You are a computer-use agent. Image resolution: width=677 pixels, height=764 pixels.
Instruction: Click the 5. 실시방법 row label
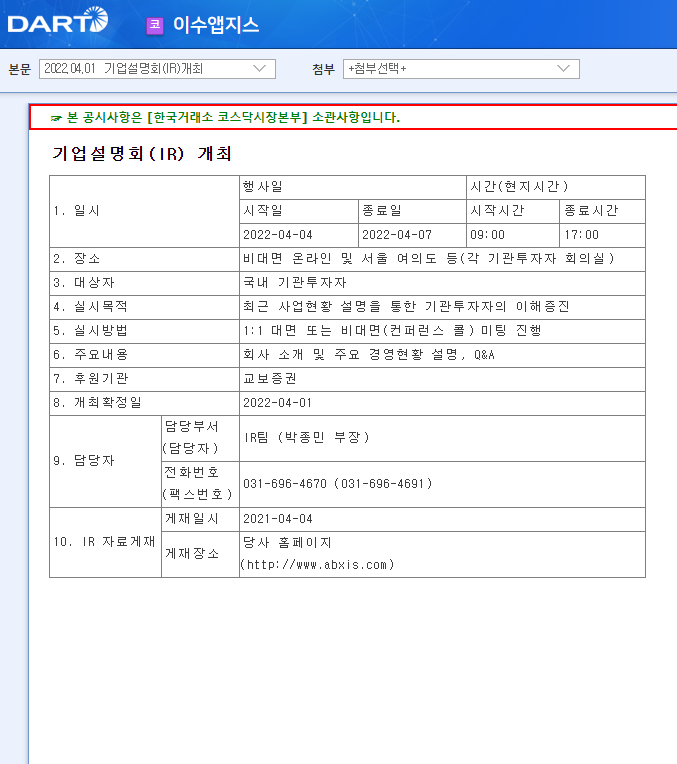point(144,331)
